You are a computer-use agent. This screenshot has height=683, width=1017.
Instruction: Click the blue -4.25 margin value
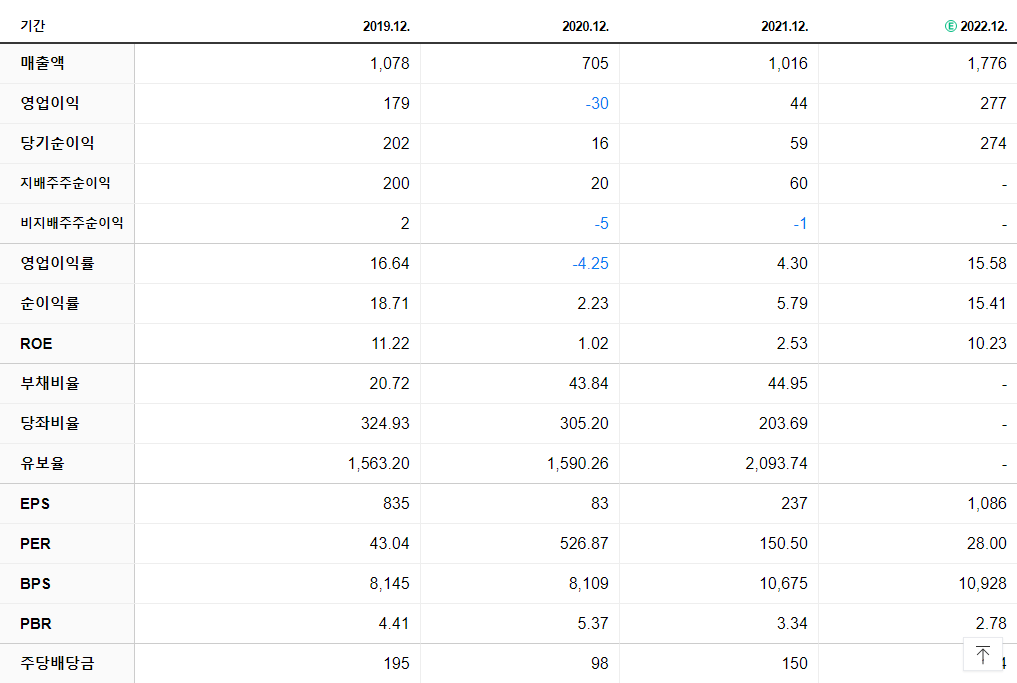coord(590,264)
